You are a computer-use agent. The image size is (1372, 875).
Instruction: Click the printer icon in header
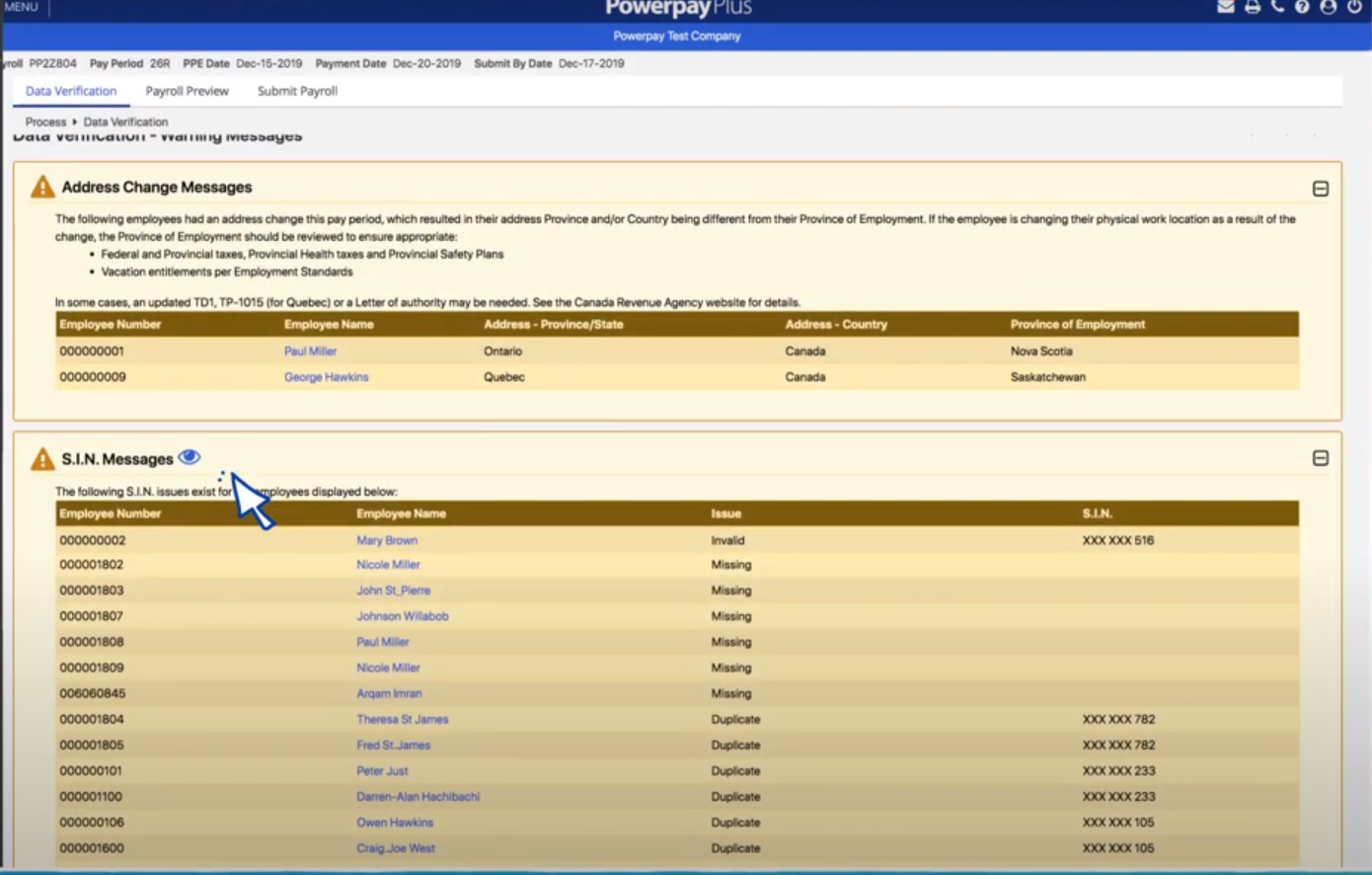(x=1253, y=6)
